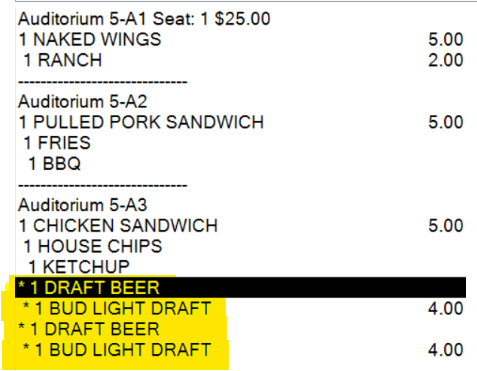This screenshot has width=477, height=371.
Task: Click the 5.00 price for CHICKEN SANDWICH
Action: (446, 225)
